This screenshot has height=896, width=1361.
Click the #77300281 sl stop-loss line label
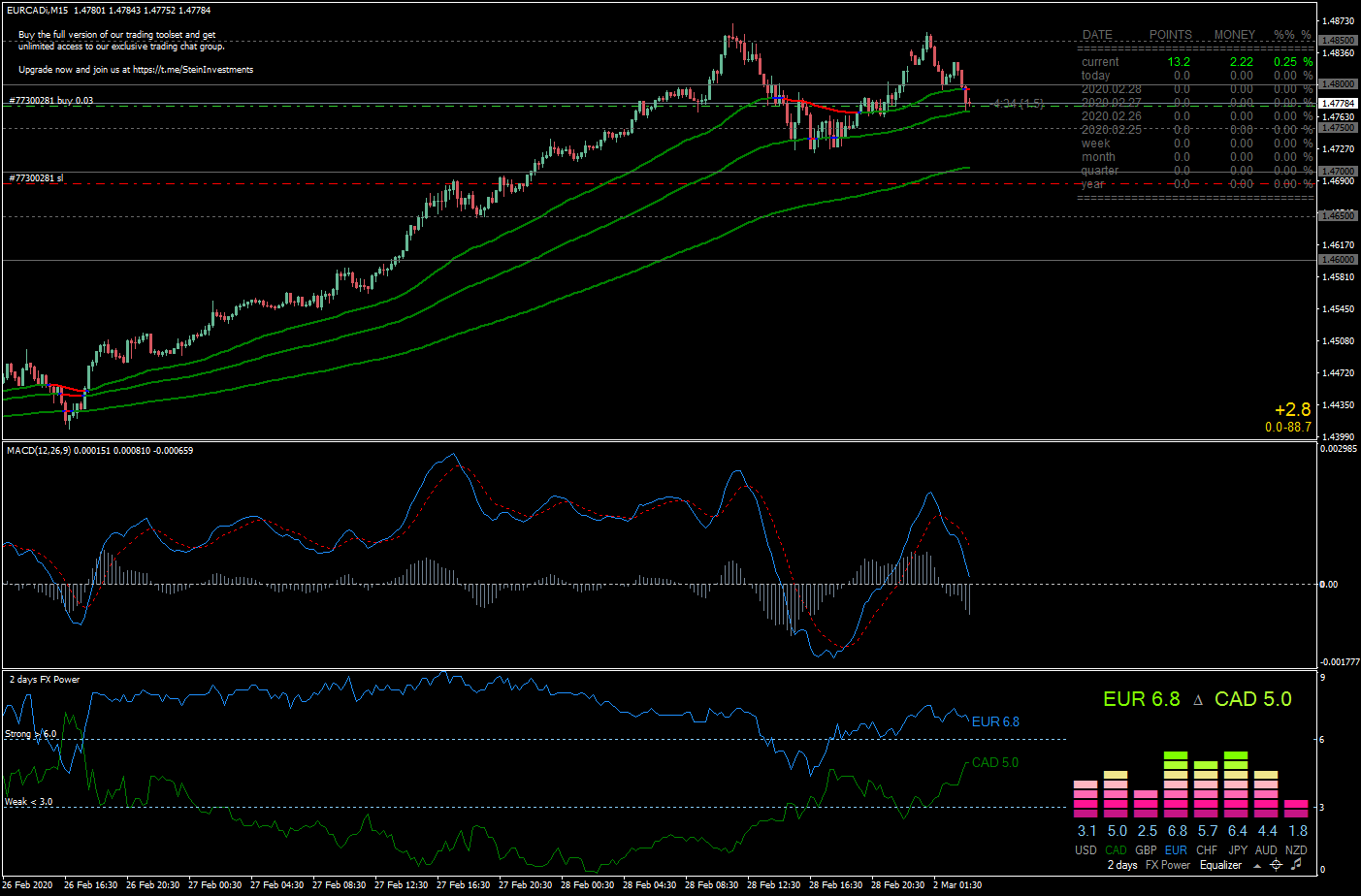[36, 178]
